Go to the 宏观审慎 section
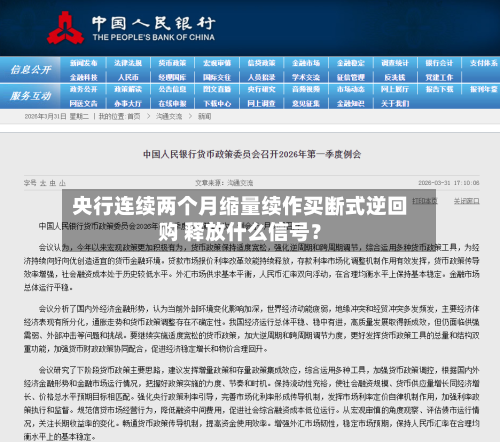The width and height of the screenshot is (500, 442). click(x=217, y=63)
